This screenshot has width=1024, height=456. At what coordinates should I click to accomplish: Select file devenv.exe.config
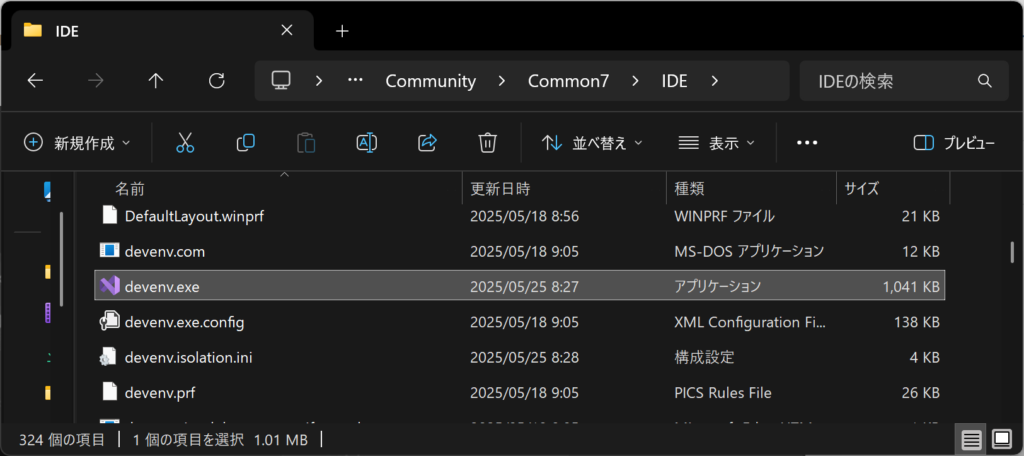click(184, 321)
